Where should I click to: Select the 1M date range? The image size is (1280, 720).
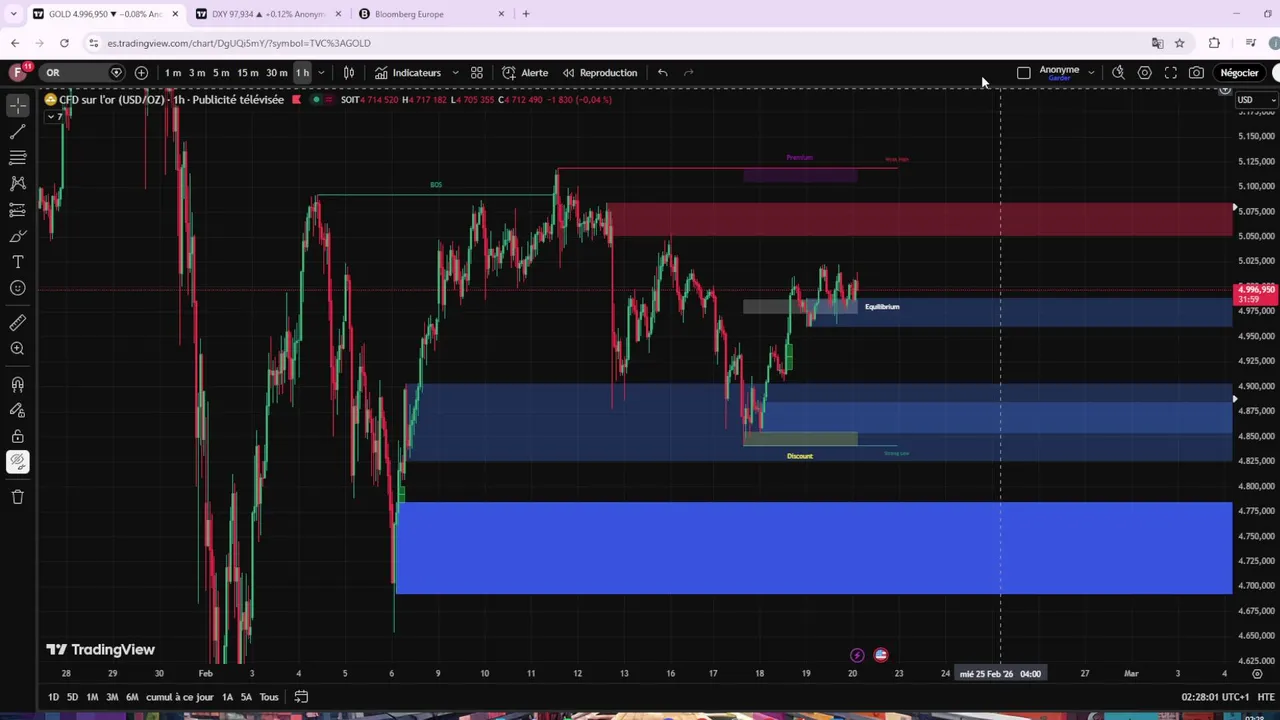click(92, 697)
